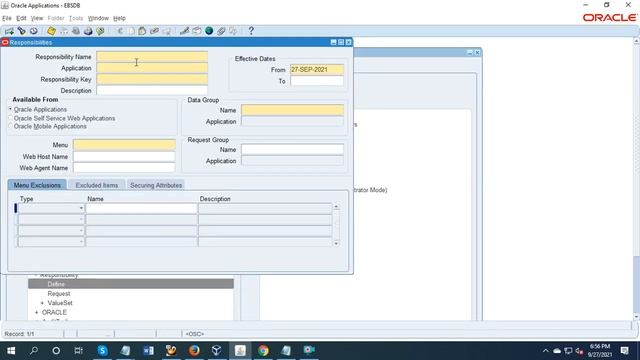The width and height of the screenshot is (640, 360).
Task: Open the Type dropdown in third exclusion row
Action: point(81,231)
